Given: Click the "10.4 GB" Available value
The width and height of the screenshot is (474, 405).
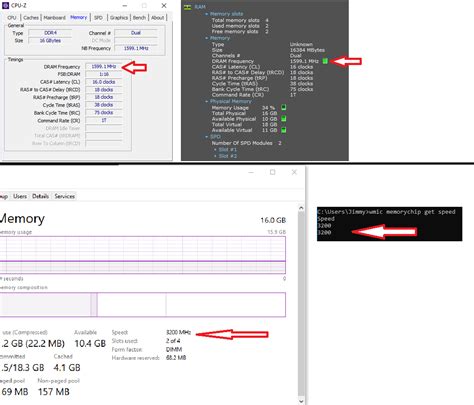Looking at the screenshot, I should point(90,343).
